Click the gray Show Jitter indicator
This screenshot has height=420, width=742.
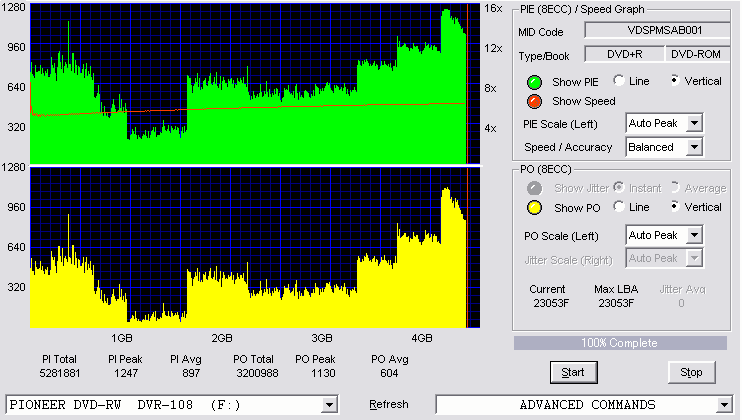pos(534,188)
